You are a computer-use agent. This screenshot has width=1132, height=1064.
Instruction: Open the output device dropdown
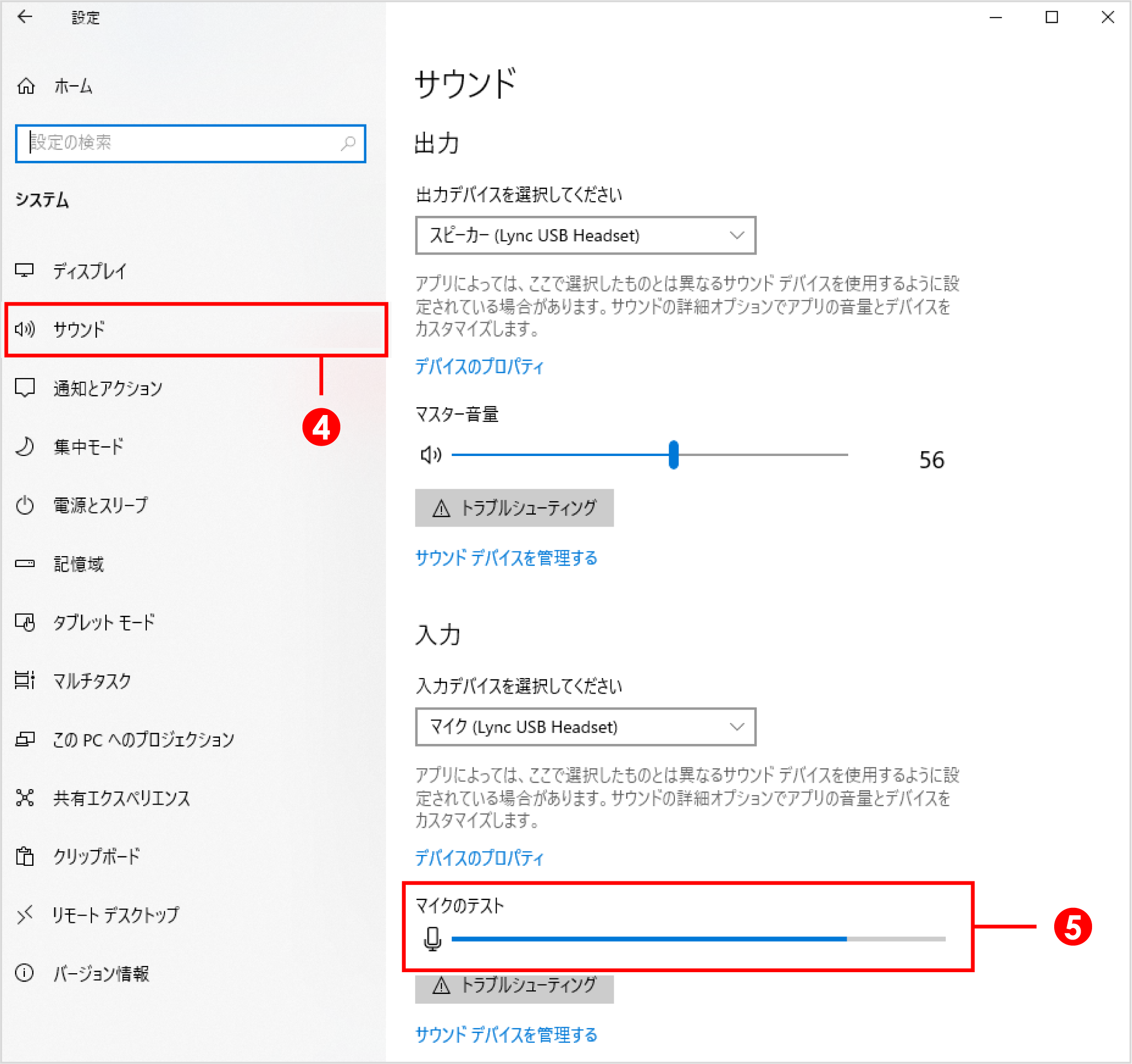585,235
